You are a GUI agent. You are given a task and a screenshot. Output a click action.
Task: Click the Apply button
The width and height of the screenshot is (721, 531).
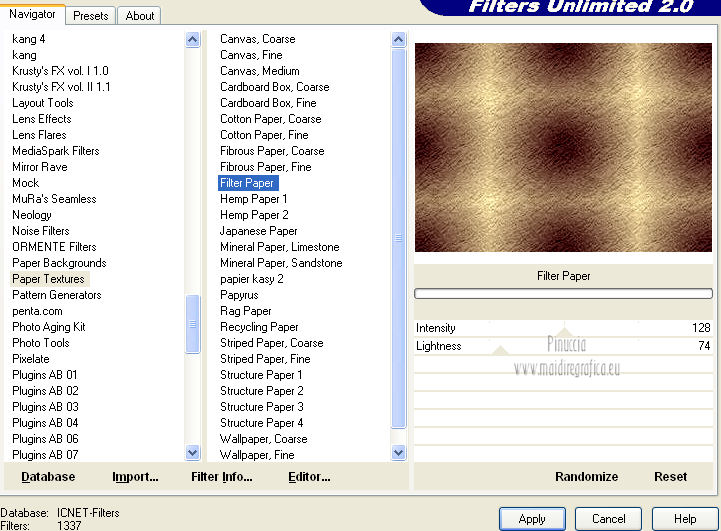(x=532, y=519)
